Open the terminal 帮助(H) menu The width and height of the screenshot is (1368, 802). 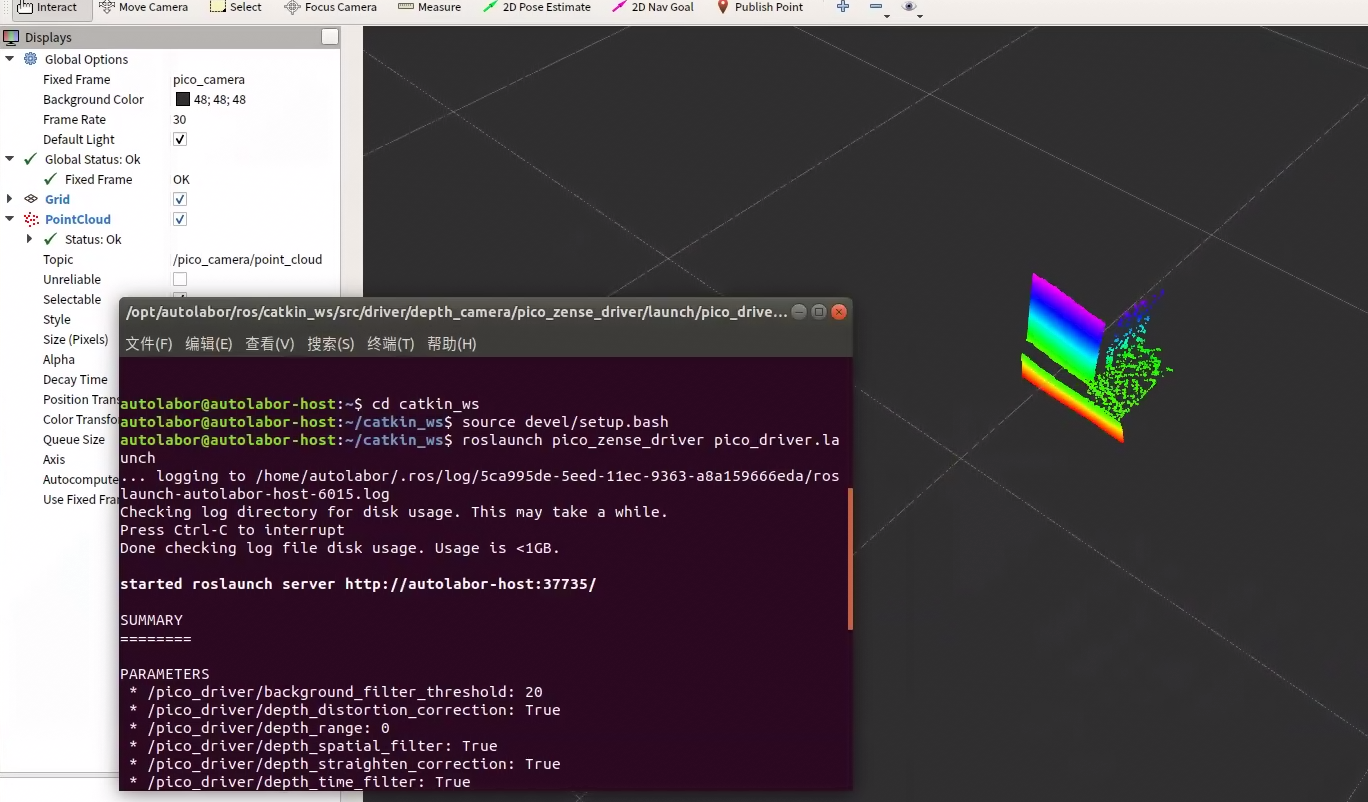coord(451,344)
